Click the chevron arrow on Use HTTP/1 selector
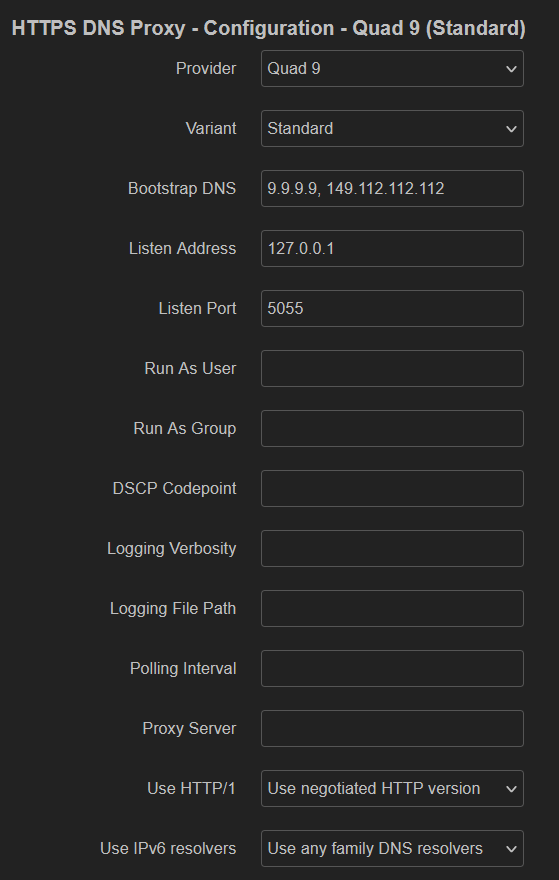Screen dimensions: 559x880 (511, 789)
